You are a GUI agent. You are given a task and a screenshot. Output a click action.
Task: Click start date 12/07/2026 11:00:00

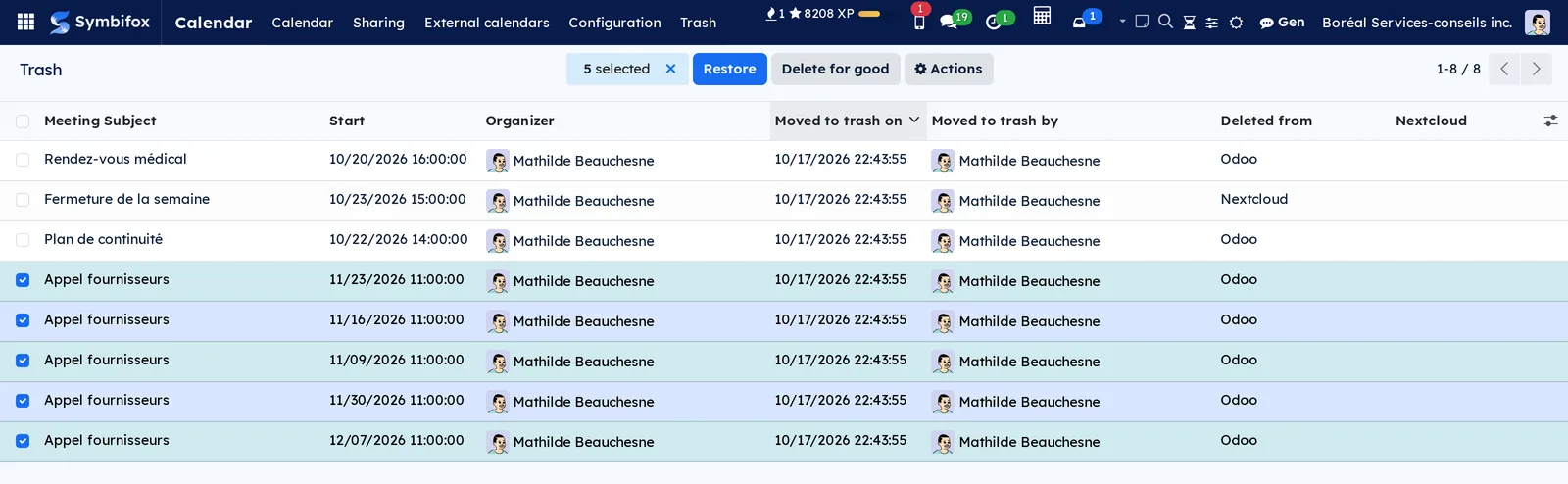(396, 440)
